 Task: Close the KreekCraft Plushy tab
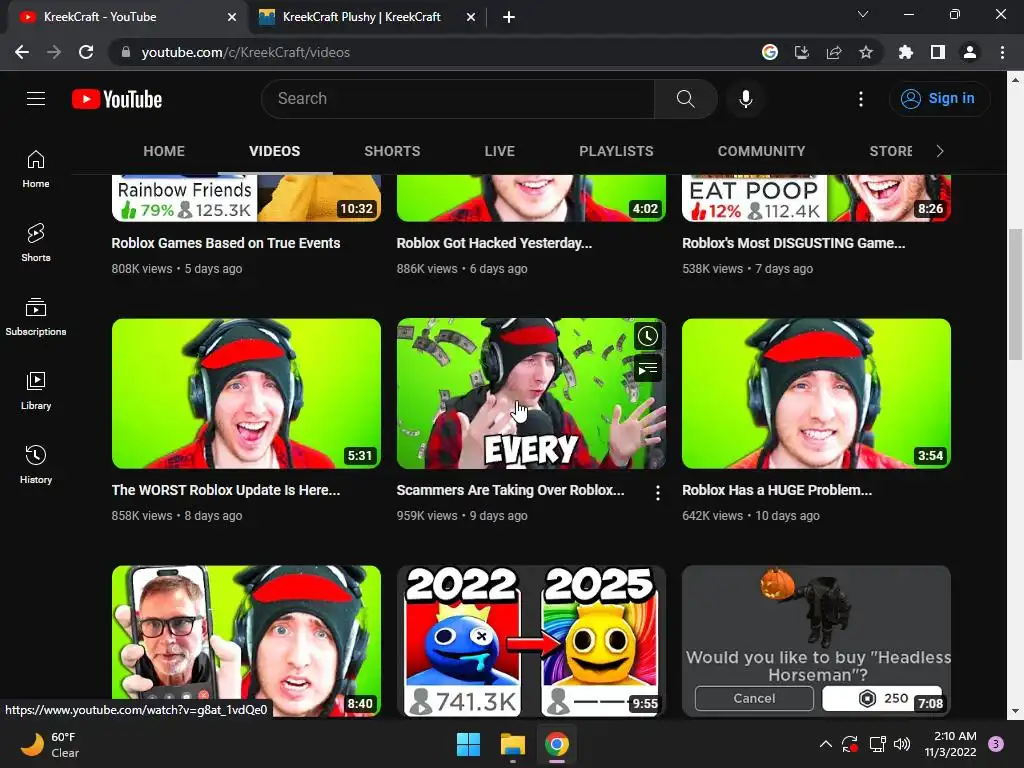(x=471, y=17)
